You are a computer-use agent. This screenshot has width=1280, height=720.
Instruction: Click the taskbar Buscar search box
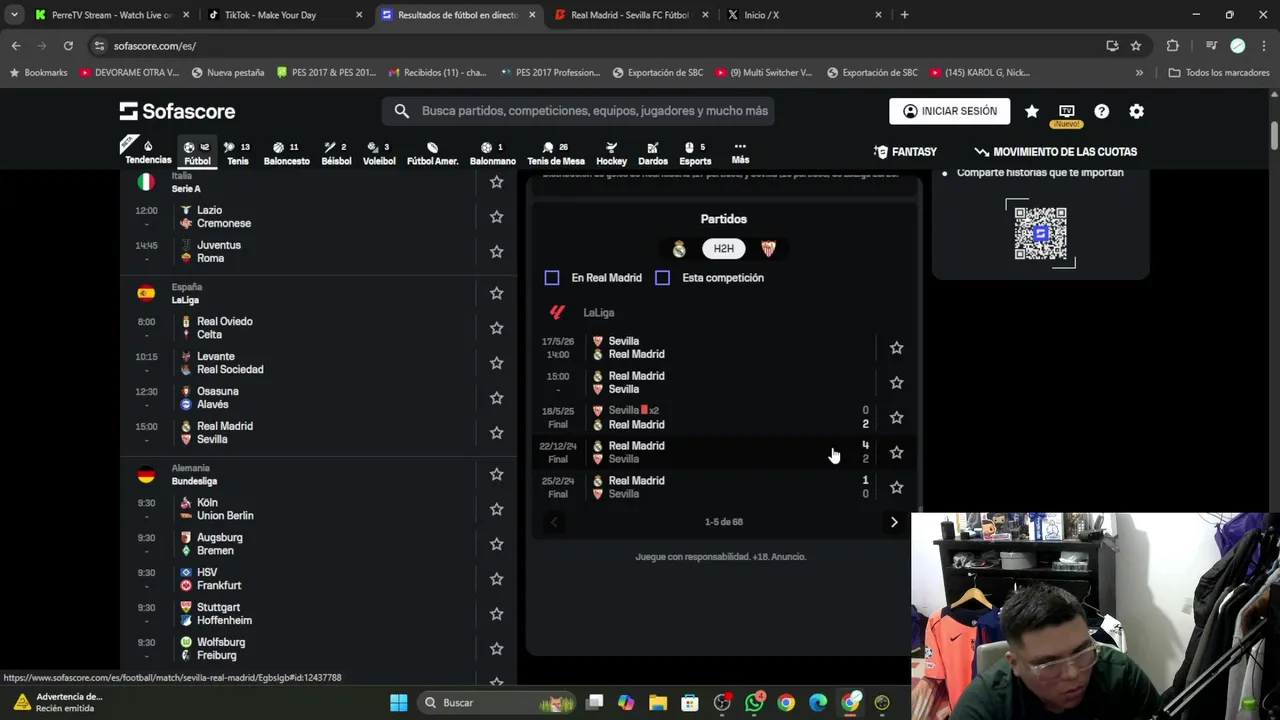[495, 703]
